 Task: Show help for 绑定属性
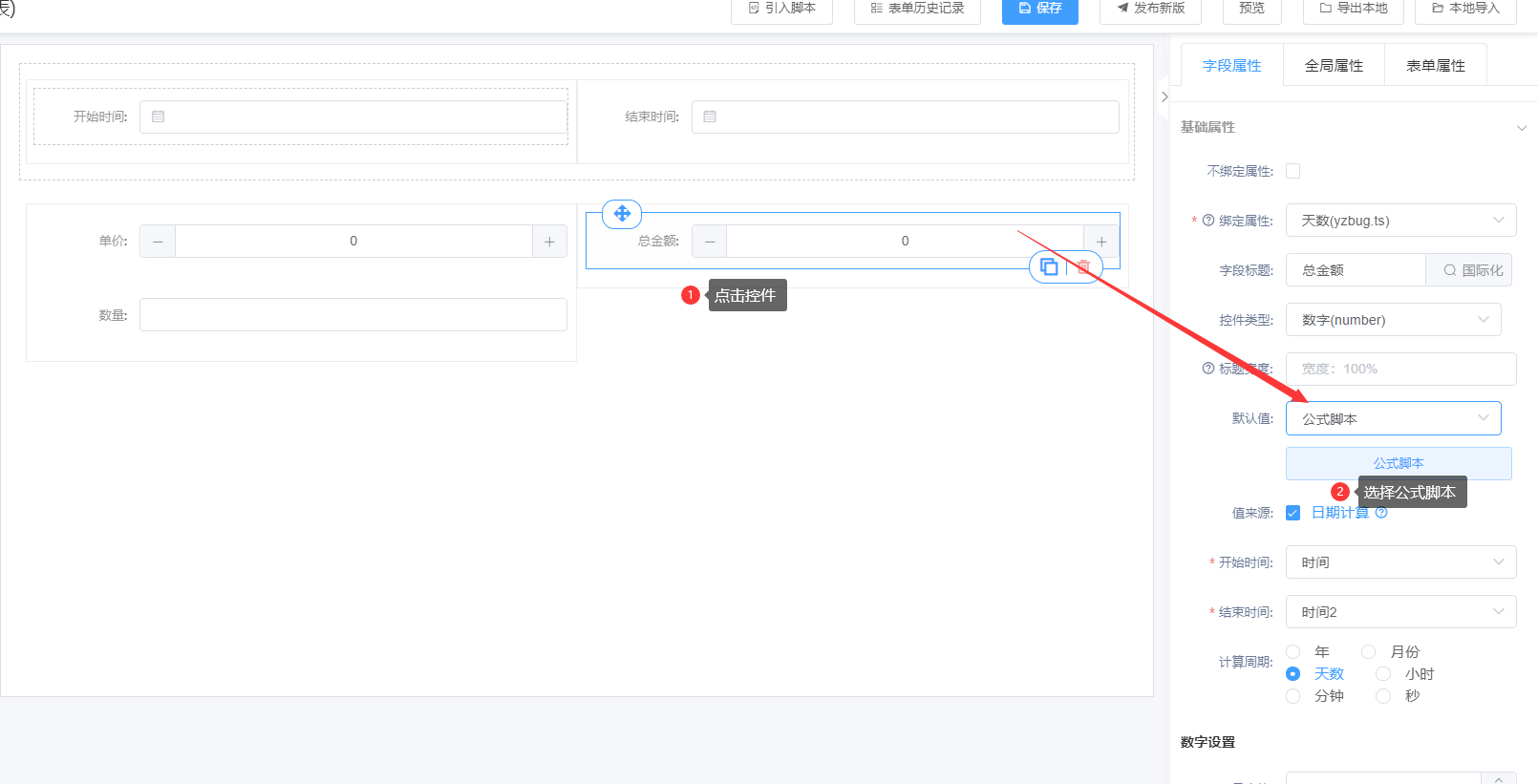pyautogui.click(x=1208, y=221)
